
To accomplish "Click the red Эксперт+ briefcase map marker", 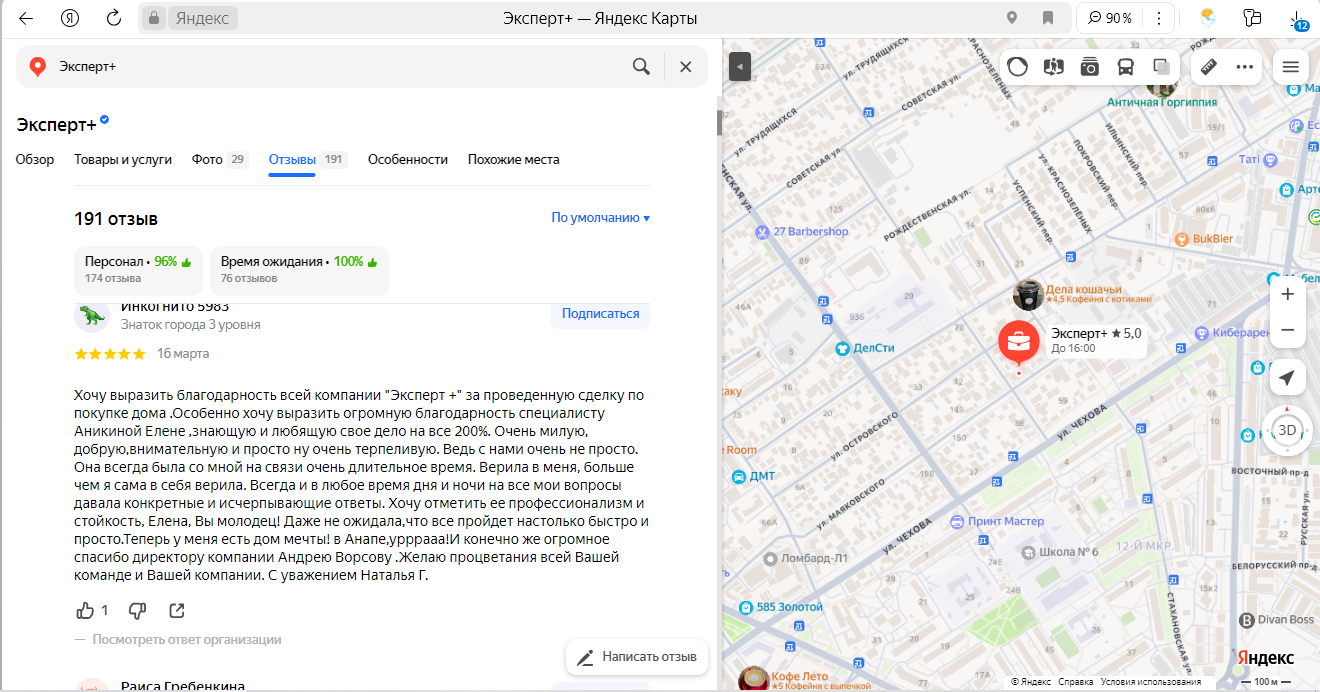I will [x=1019, y=342].
